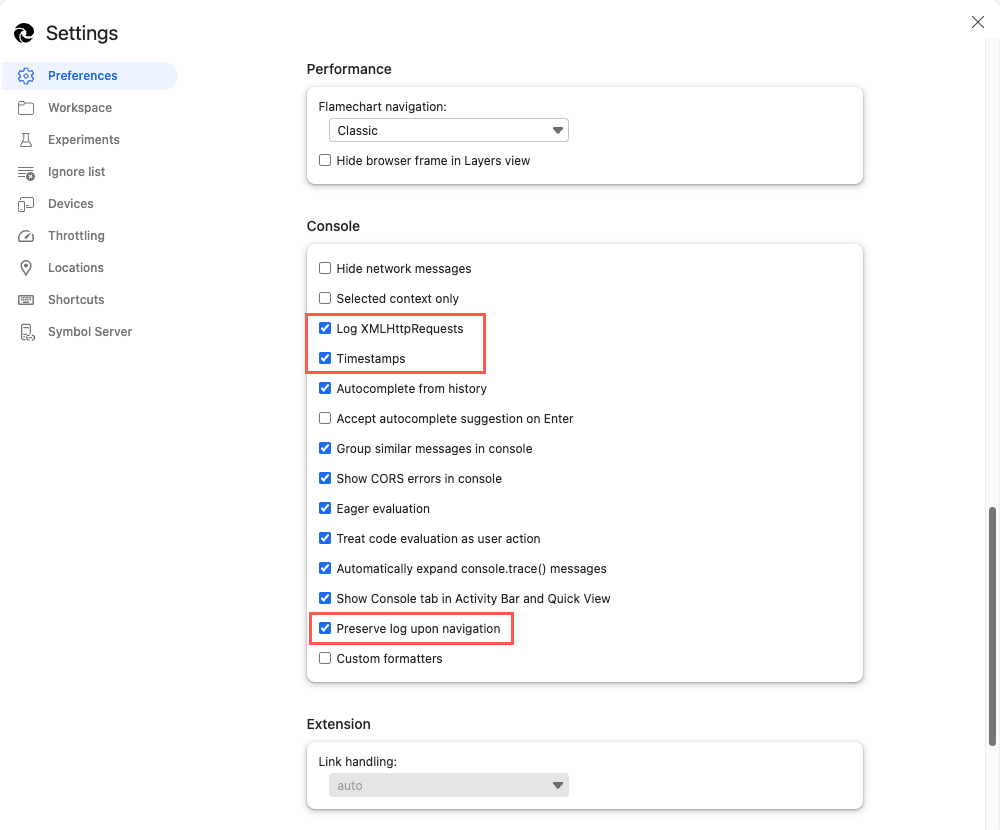Enable Custom formatters
The width and height of the screenshot is (1000, 830).
325,658
